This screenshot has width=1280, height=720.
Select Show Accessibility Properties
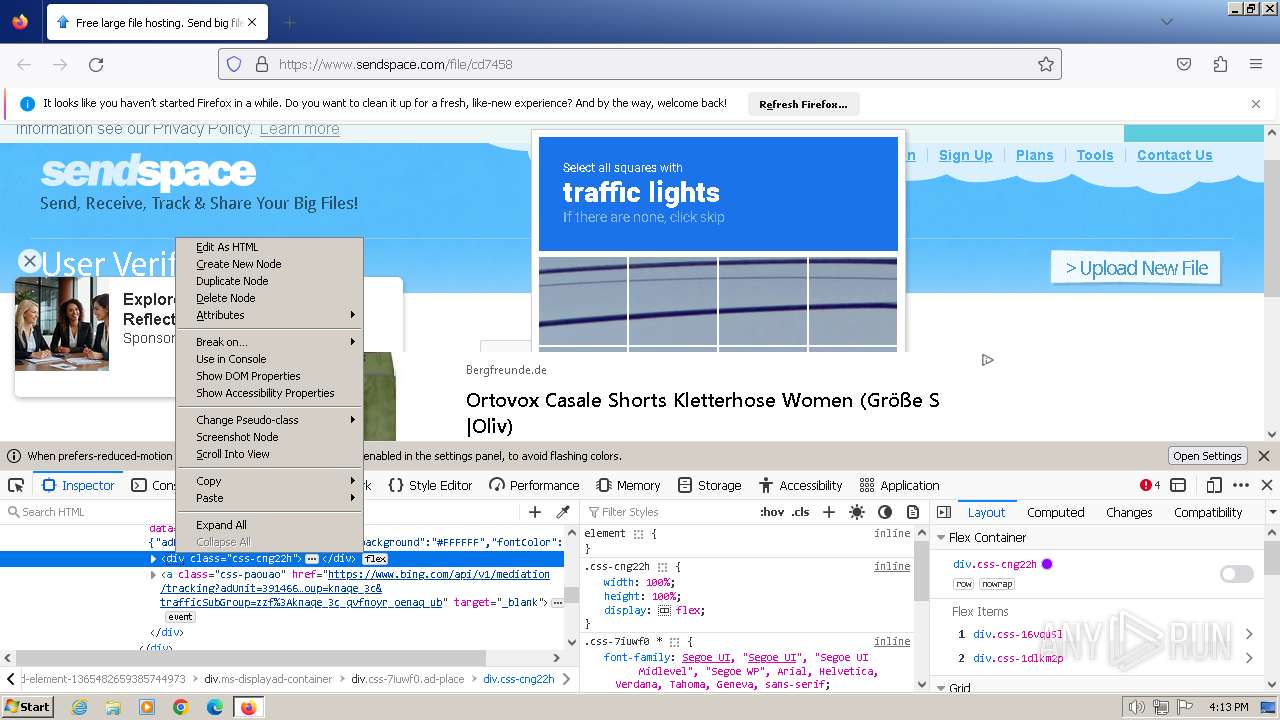(265, 393)
